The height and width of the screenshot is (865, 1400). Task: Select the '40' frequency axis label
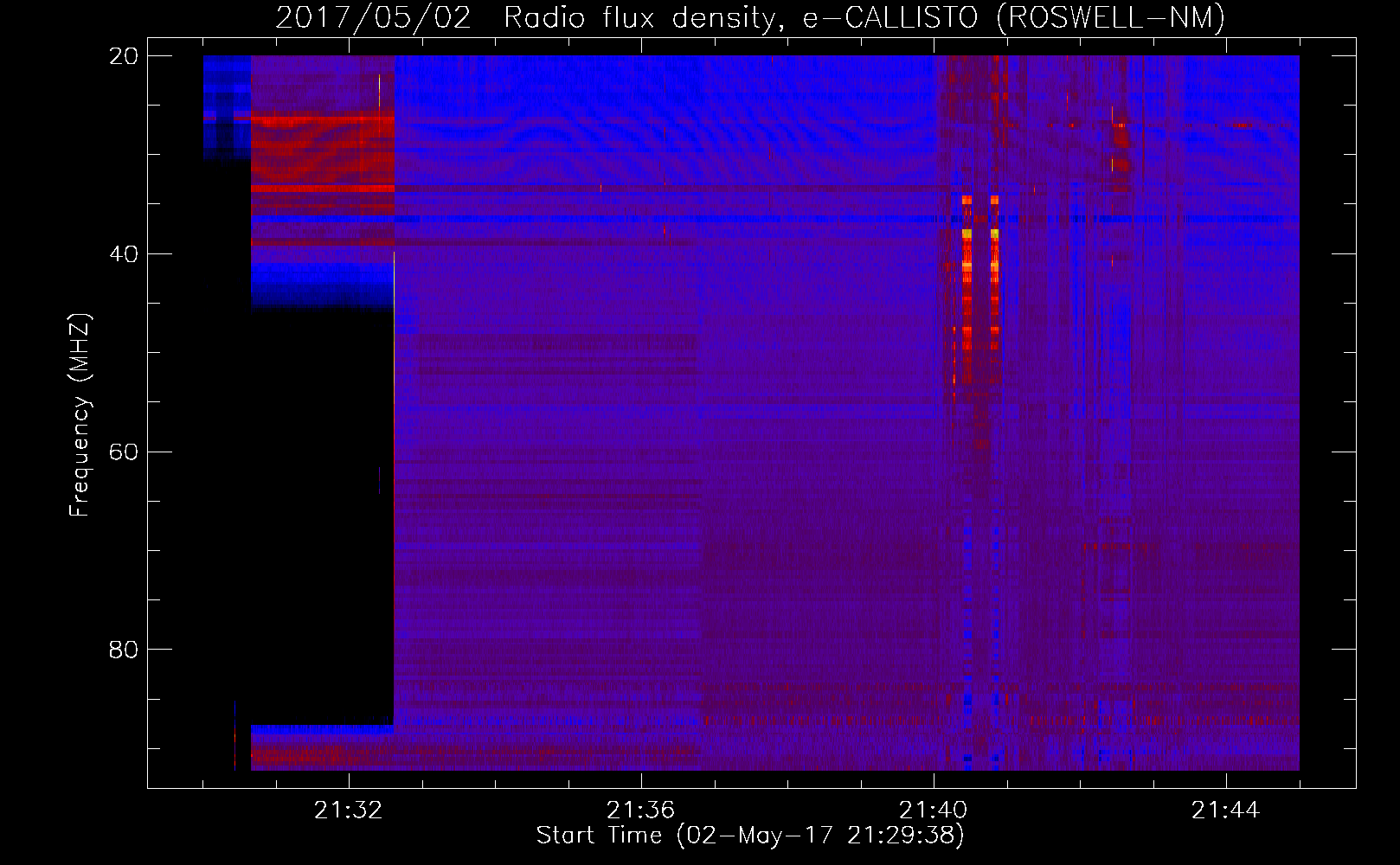[x=124, y=254]
